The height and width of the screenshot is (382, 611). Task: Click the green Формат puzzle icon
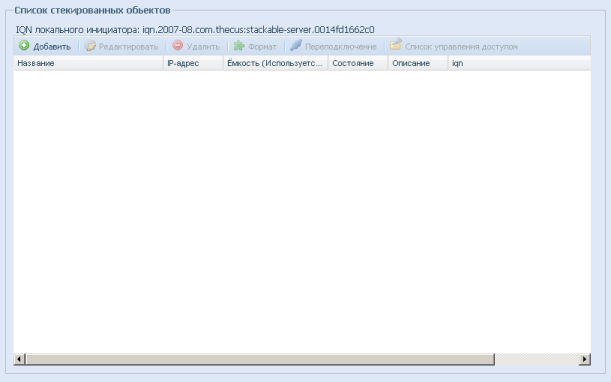[x=239, y=46]
